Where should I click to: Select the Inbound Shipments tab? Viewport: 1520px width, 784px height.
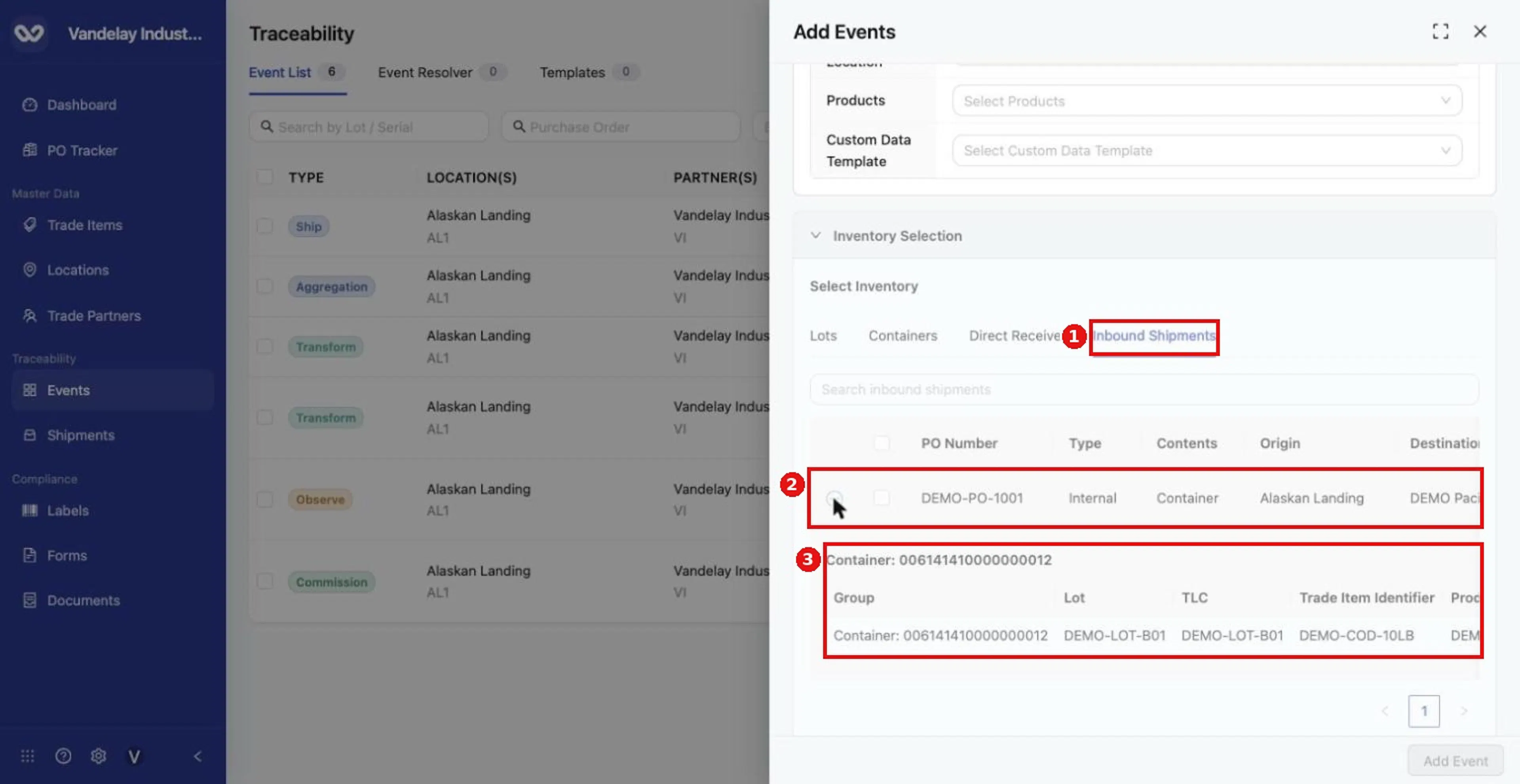click(x=1153, y=336)
